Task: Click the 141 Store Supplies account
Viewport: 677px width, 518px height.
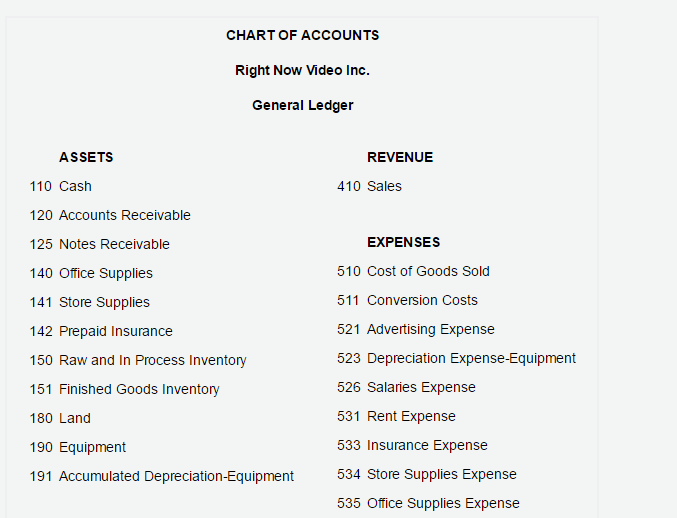Action: pyautogui.click(x=89, y=302)
